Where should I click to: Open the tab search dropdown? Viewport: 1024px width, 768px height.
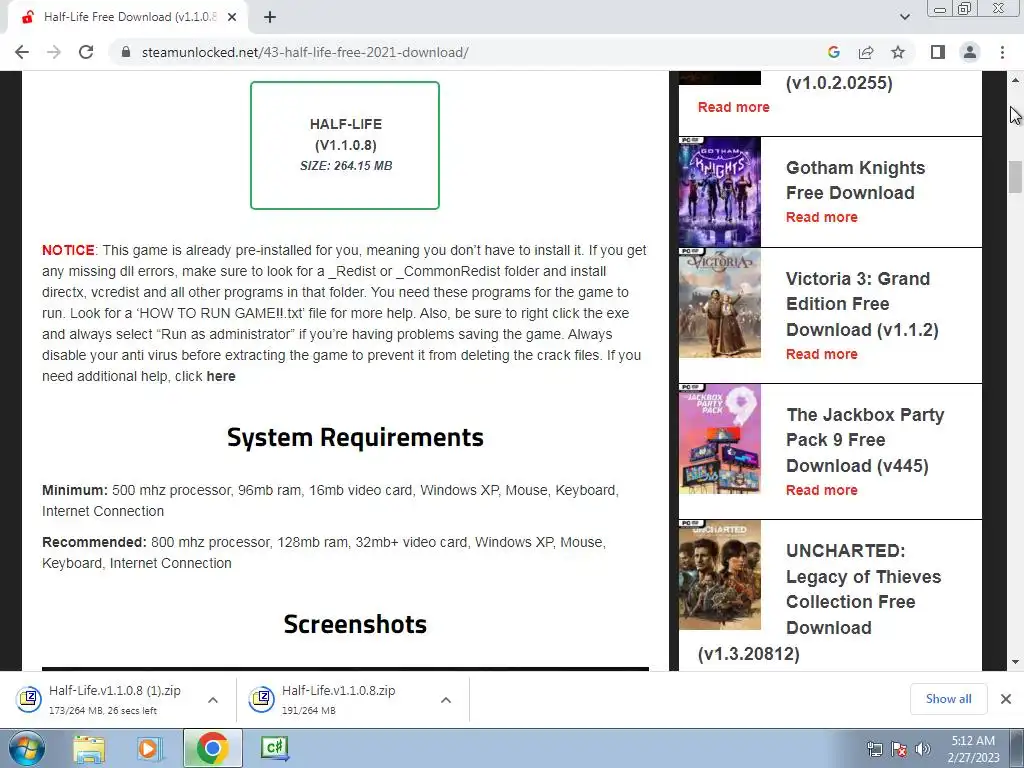tap(904, 17)
